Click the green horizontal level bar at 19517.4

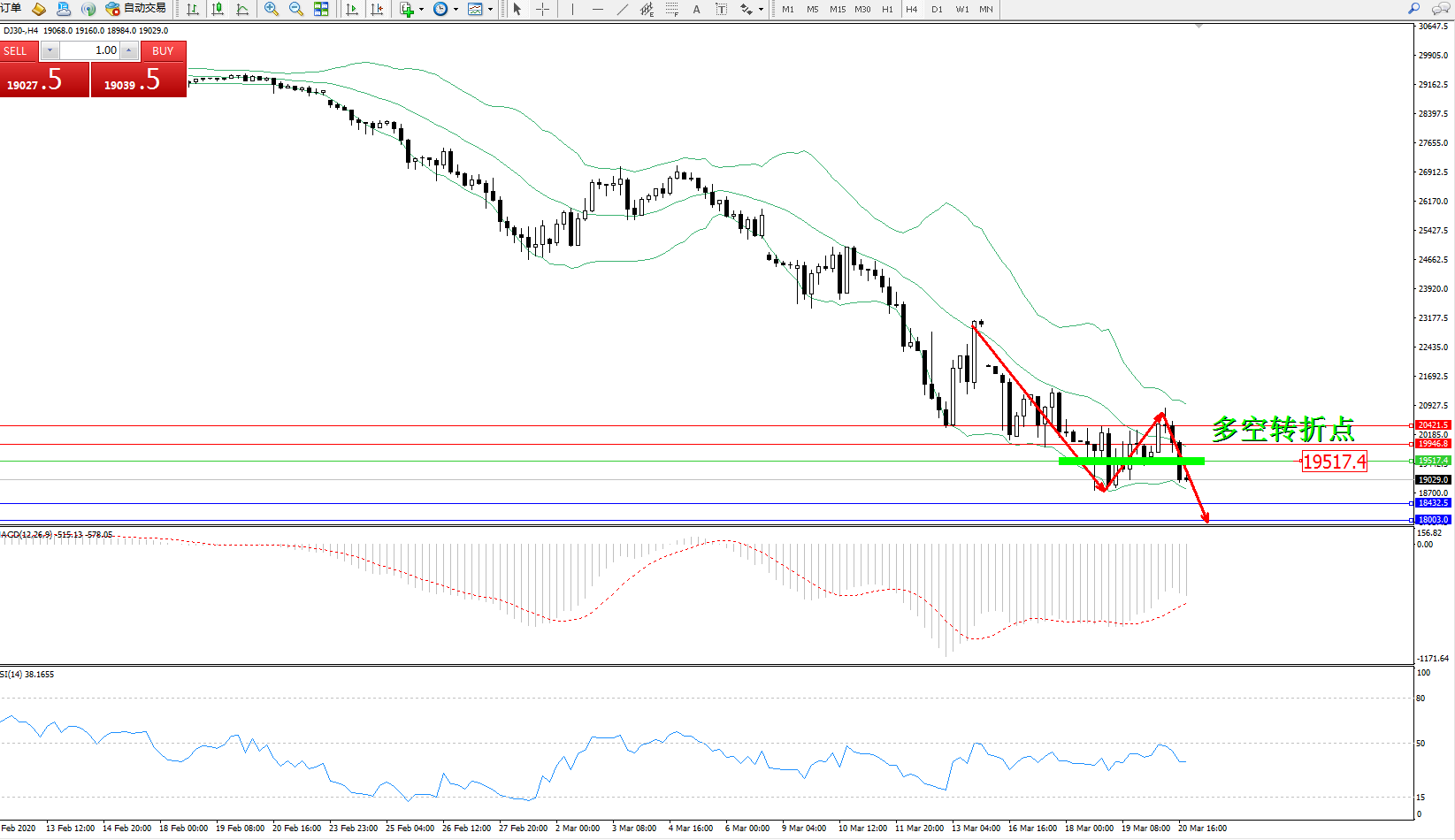1130,461
